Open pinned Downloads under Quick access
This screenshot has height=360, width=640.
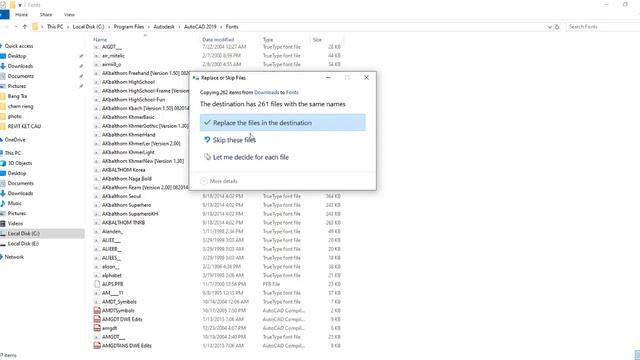click(20, 66)
